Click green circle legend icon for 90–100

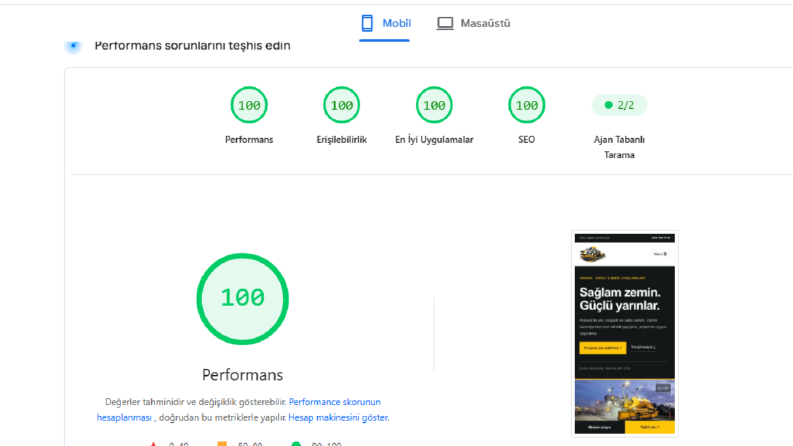click(x=296, y=444)
